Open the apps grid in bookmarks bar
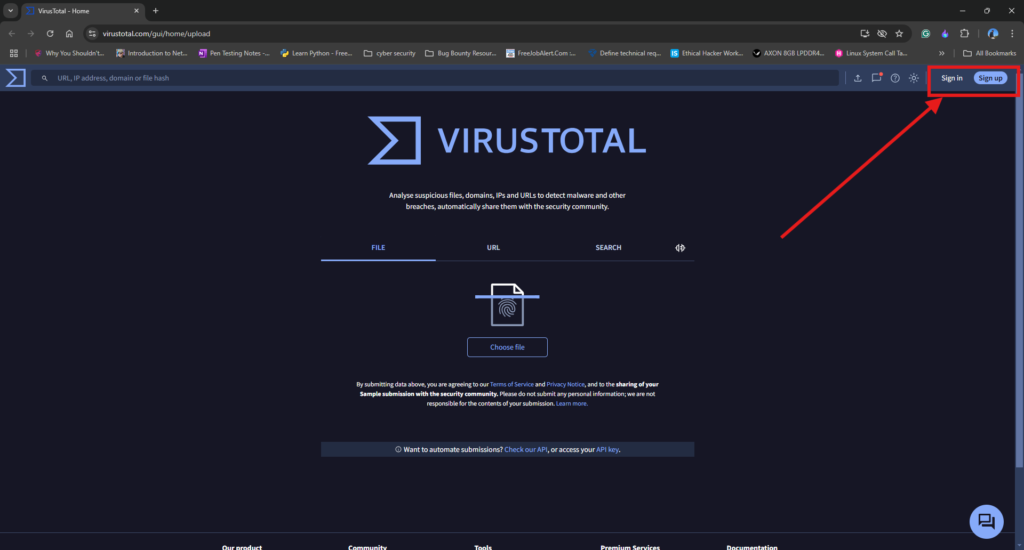Viewport: 1024px width, 550px height. [x=14, y=53]
